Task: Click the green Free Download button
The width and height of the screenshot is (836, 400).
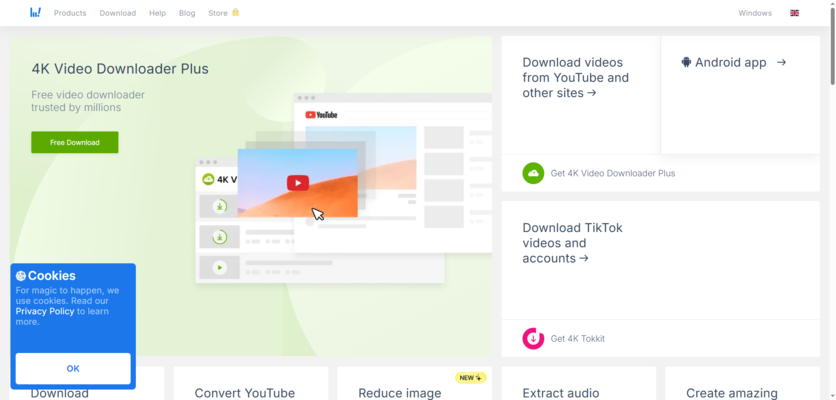Action: point(75,142)
